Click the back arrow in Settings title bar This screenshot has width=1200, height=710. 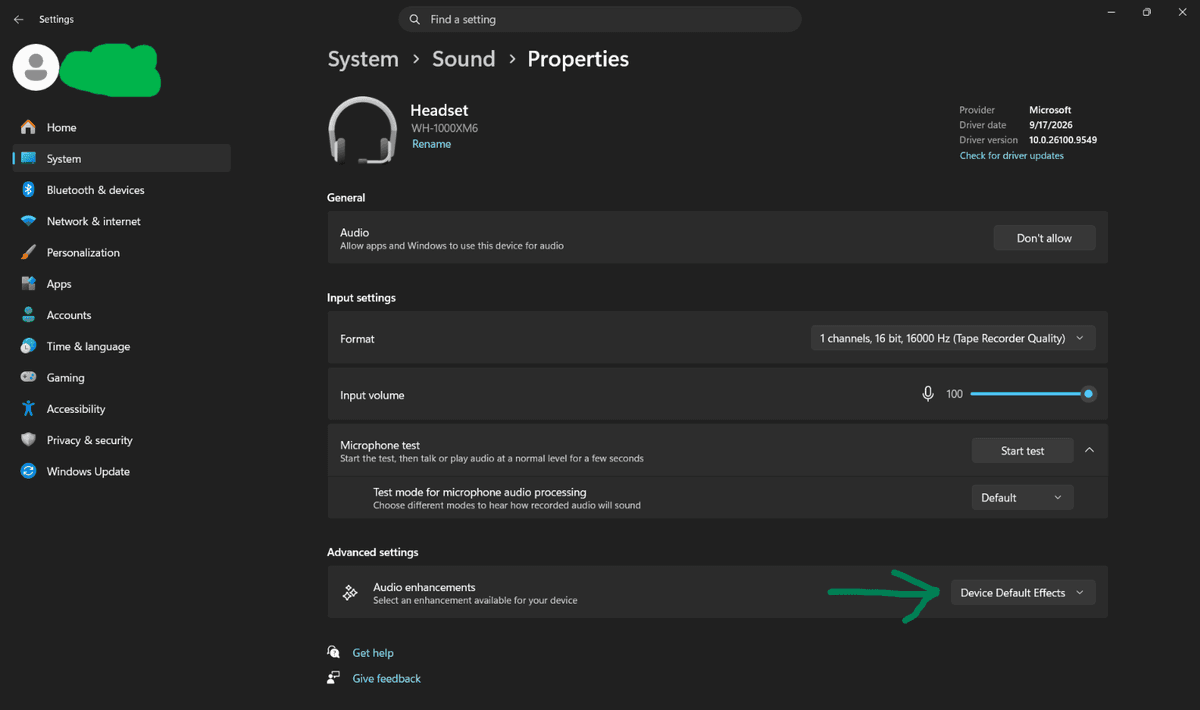[x=18, y=19]
